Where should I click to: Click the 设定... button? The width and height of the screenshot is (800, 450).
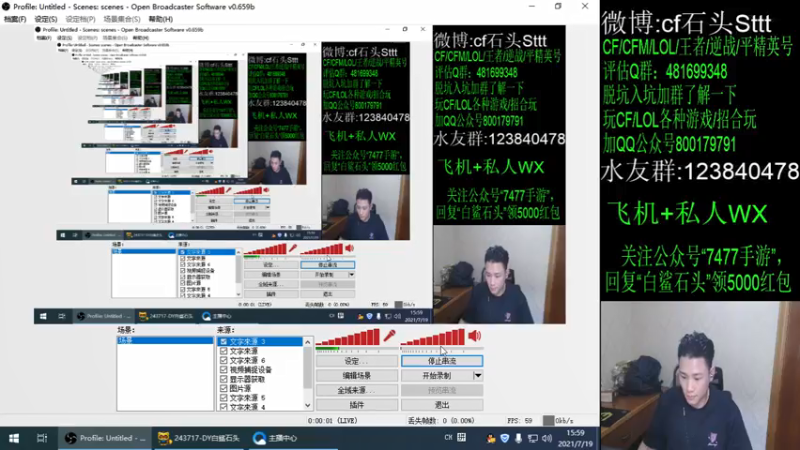(357, 361)
